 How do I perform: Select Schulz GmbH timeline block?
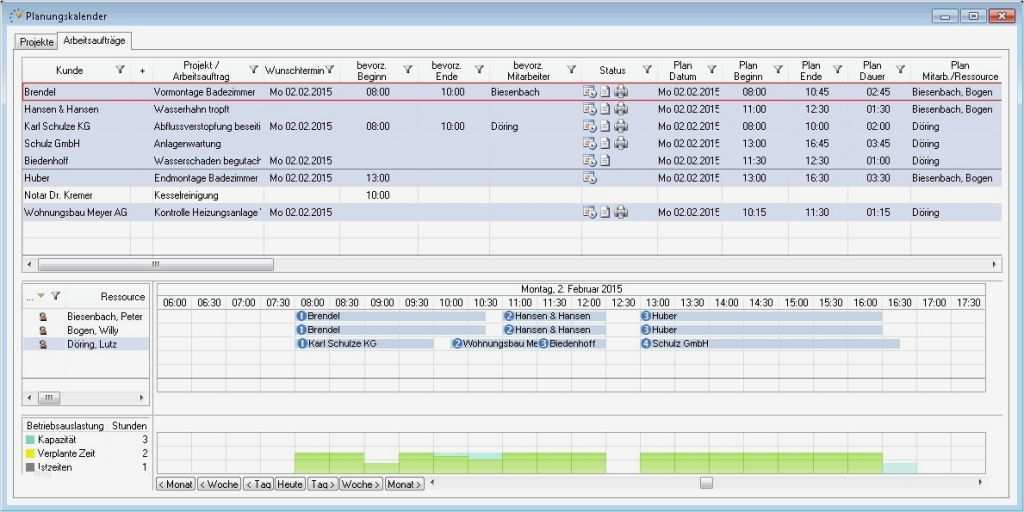[770, 344]
